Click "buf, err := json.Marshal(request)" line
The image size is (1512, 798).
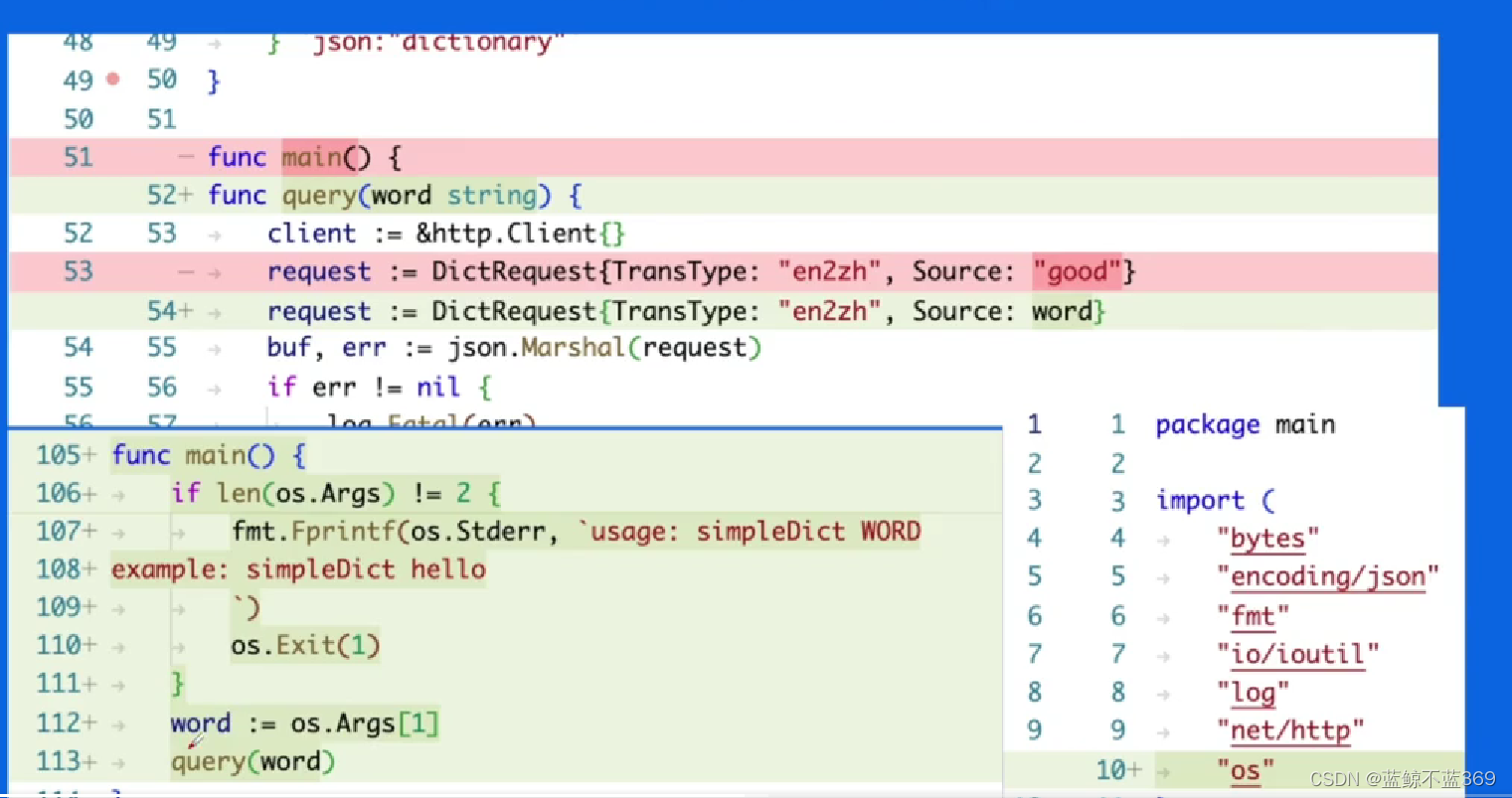(514, 348)
